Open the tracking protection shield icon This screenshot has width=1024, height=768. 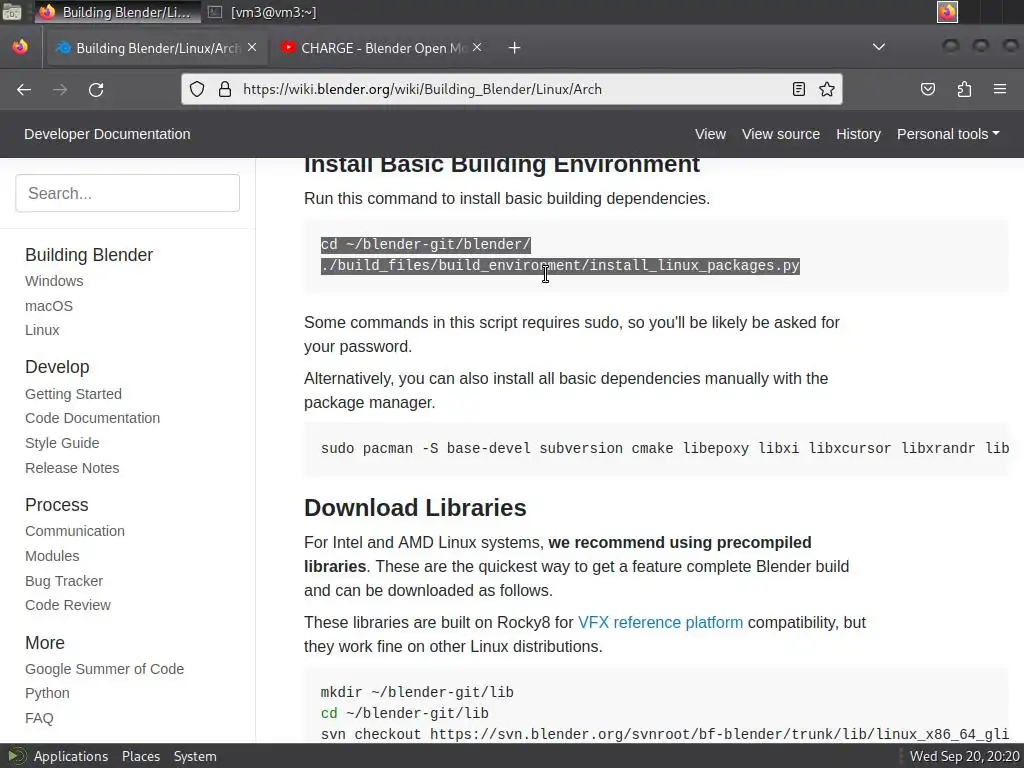(197, 89)
